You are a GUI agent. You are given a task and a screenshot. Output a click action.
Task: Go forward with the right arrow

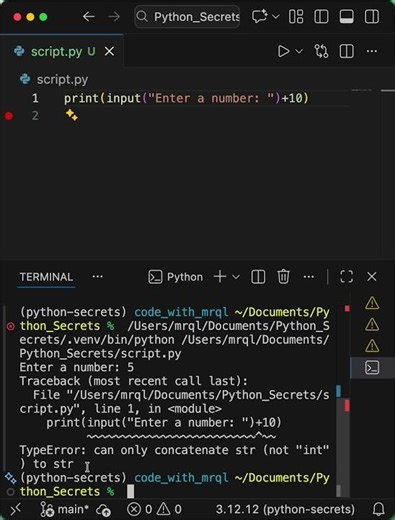pyautogui.click(x=114, y=16)
